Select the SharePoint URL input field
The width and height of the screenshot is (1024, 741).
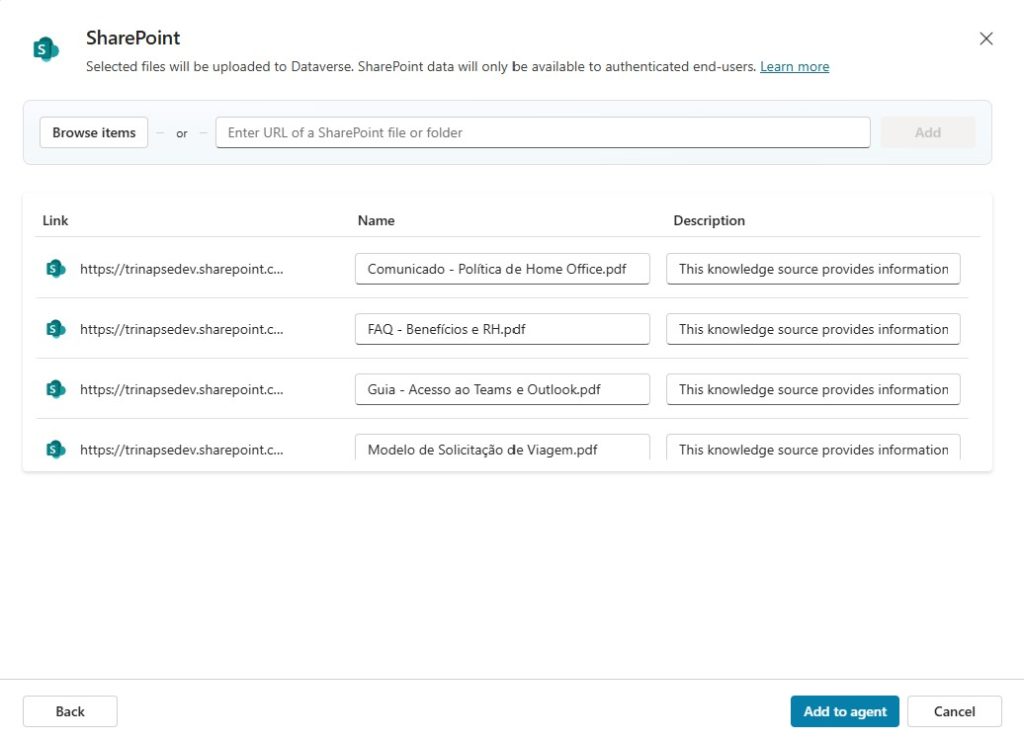tap(542, 132)
